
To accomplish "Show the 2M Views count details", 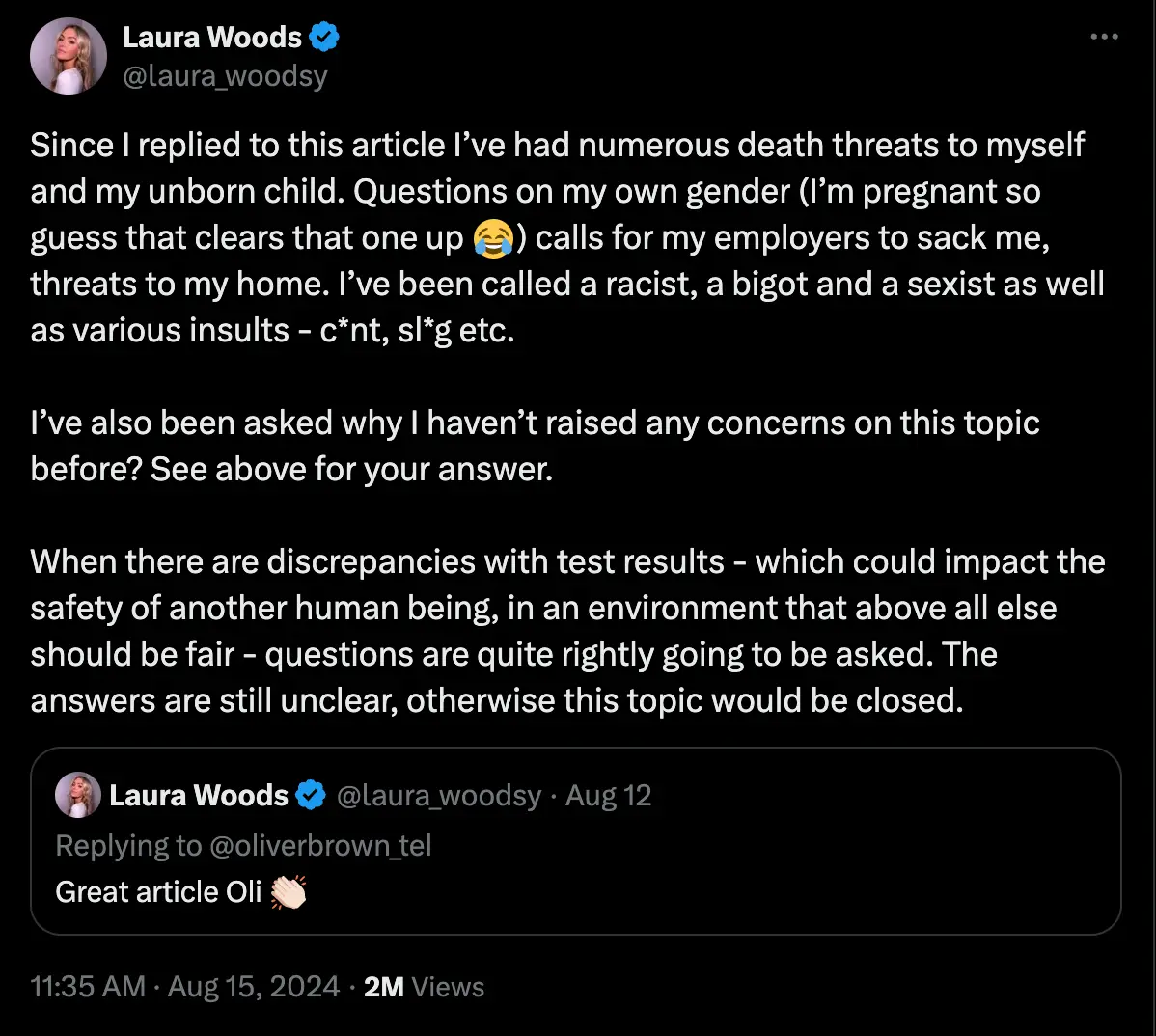I will (425, 987).
